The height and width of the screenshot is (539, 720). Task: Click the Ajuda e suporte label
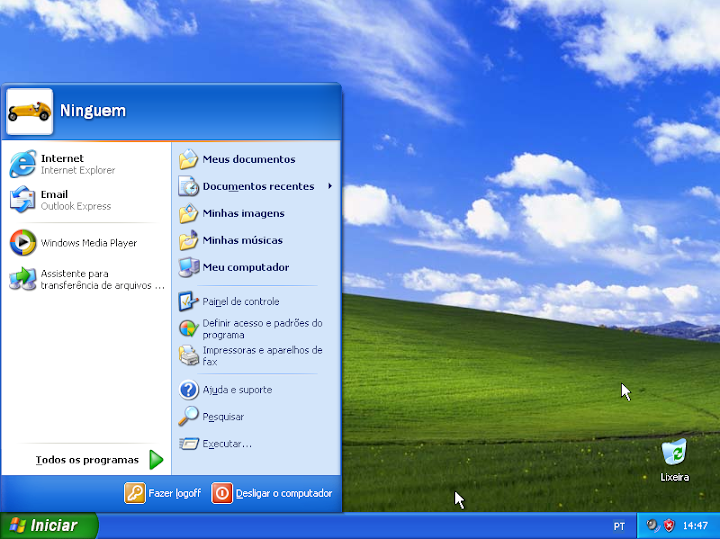pos(237,390)
